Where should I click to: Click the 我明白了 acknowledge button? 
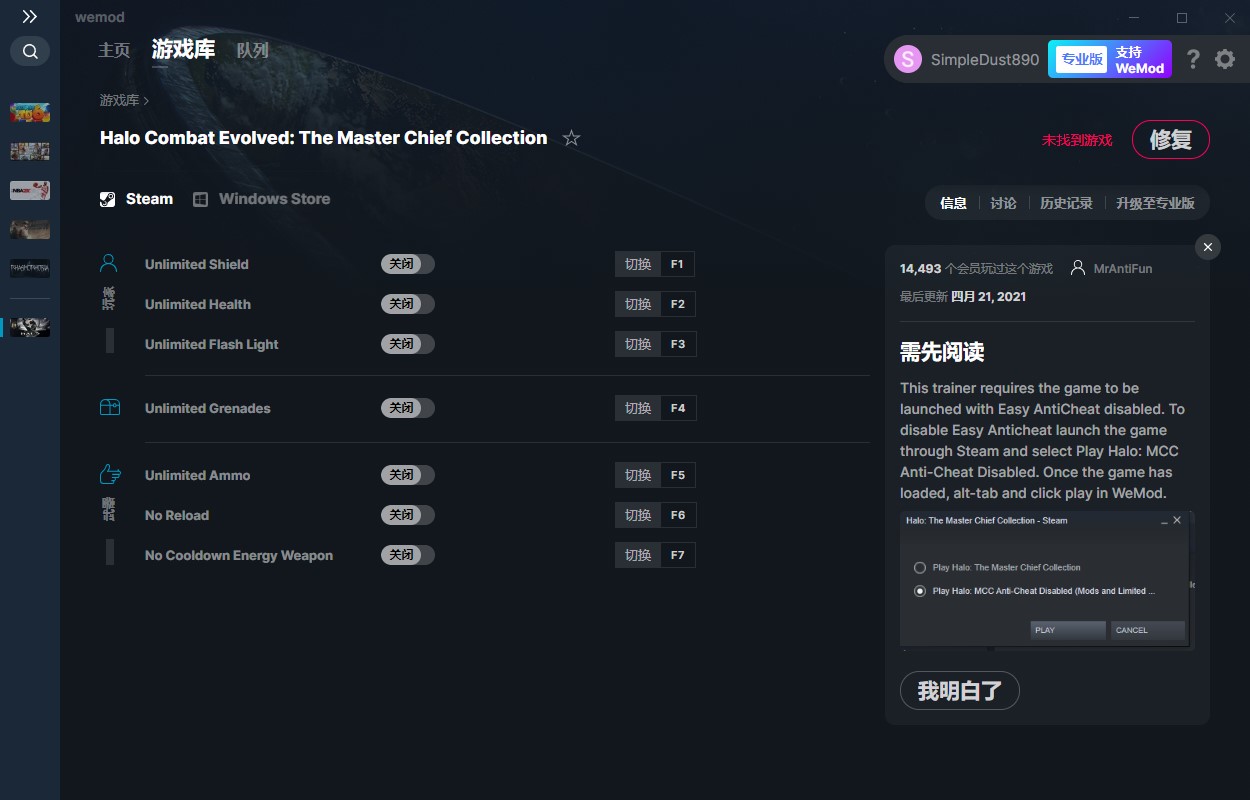(960, 690)
